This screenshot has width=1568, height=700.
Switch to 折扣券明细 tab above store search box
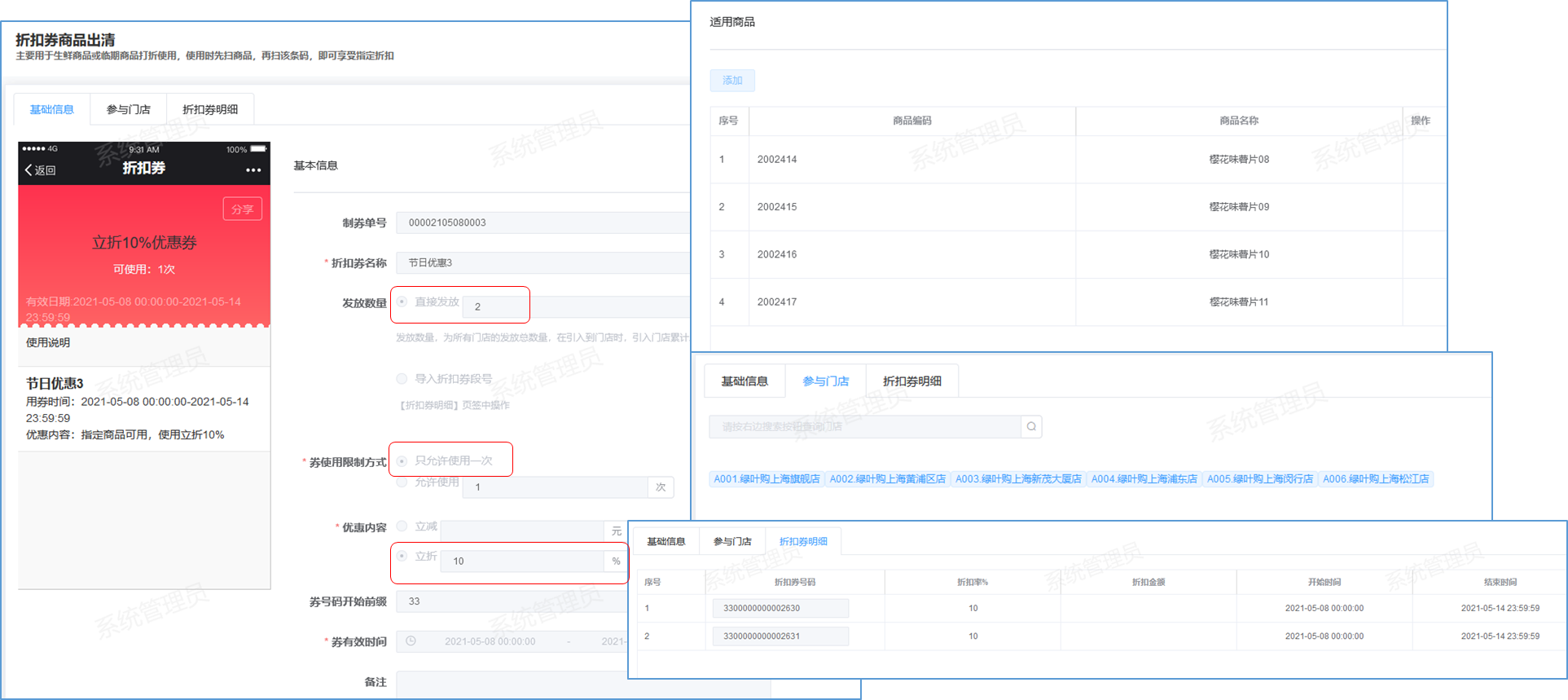(912, 381)
